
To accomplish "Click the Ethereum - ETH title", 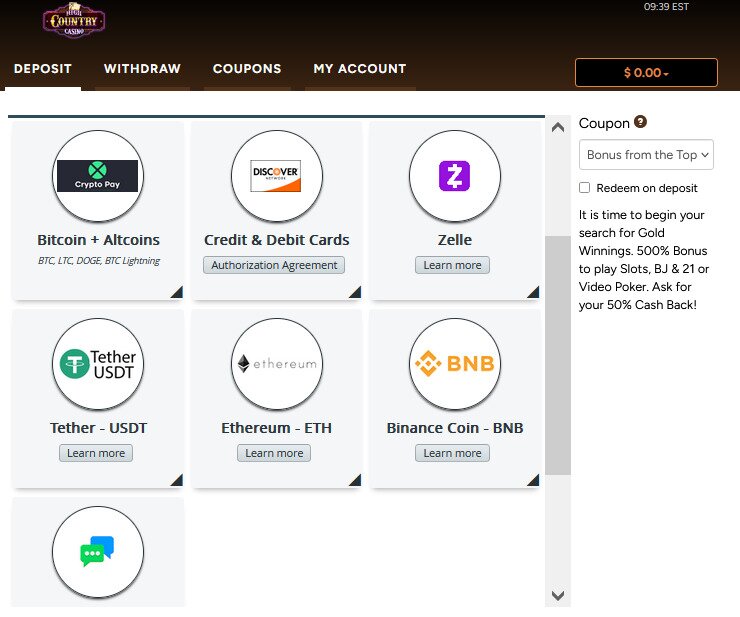I will (x=277, y=428).
